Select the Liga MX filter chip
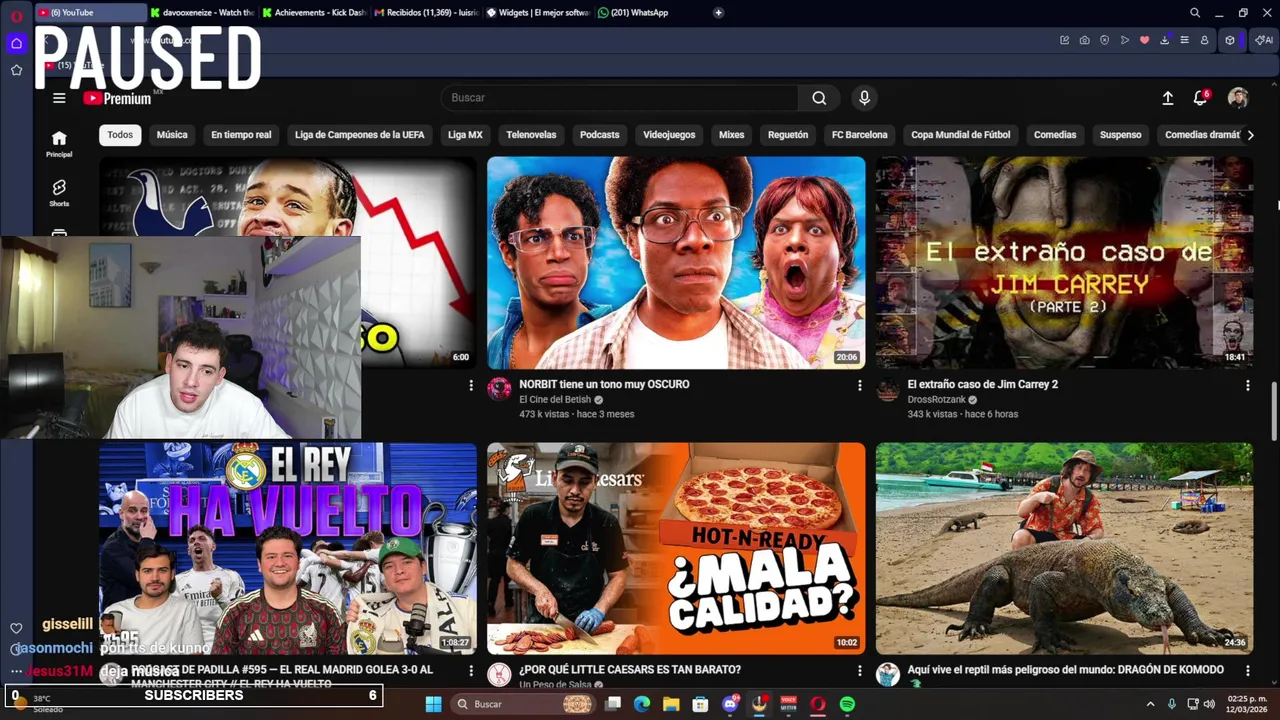Viewport: 1280px width, 720px height. point(465,135)
